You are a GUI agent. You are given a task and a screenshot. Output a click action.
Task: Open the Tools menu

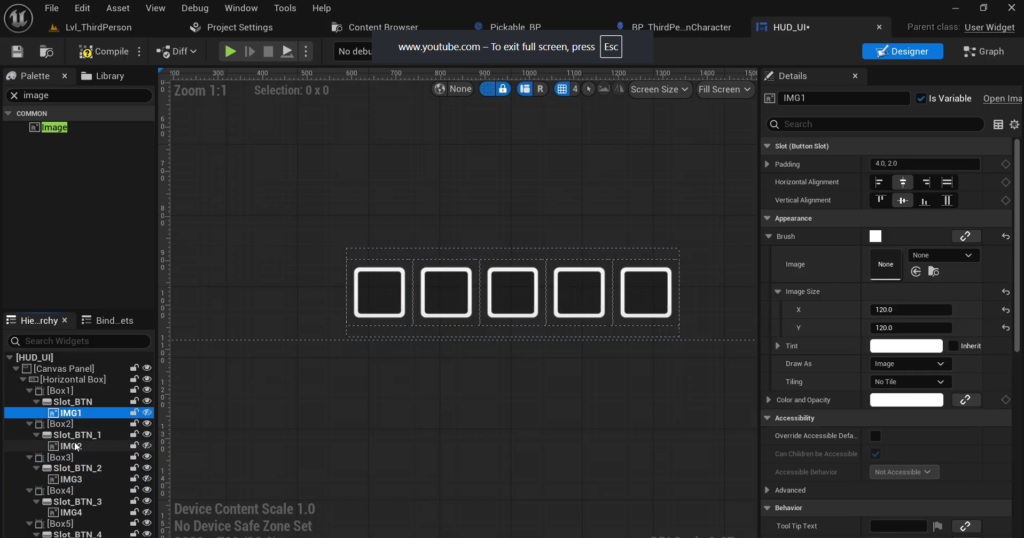(x=285, y=8)
